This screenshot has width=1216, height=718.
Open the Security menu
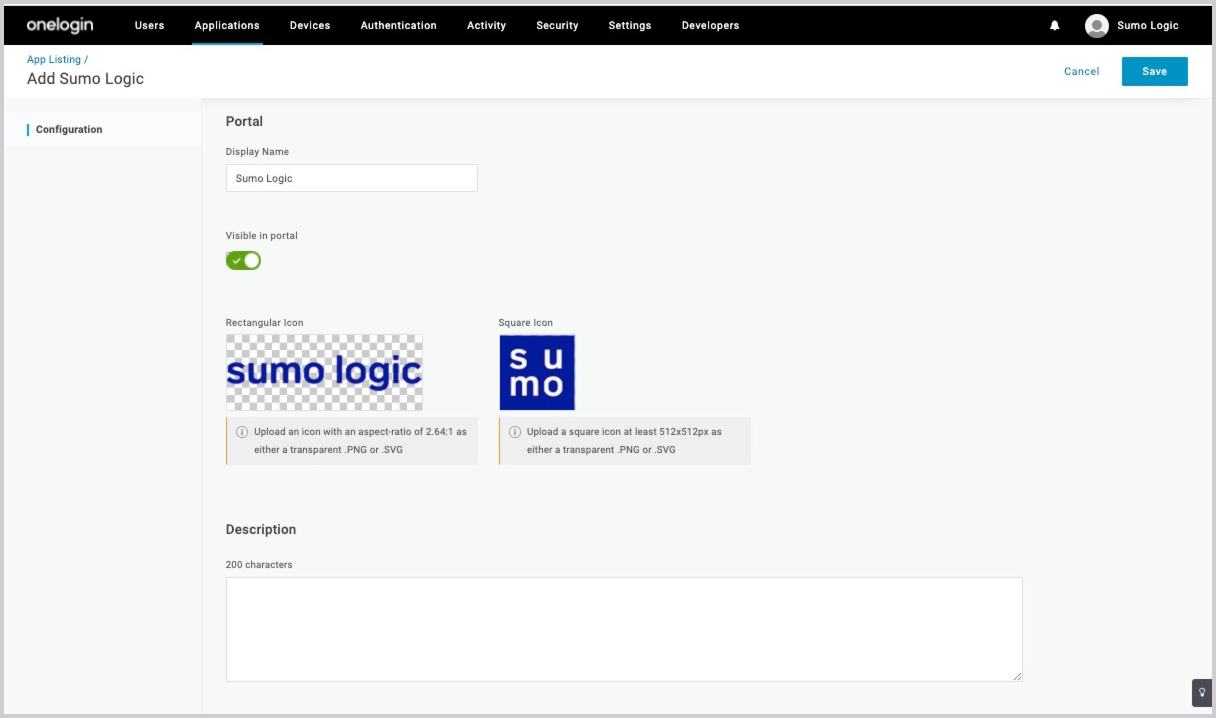557,25
